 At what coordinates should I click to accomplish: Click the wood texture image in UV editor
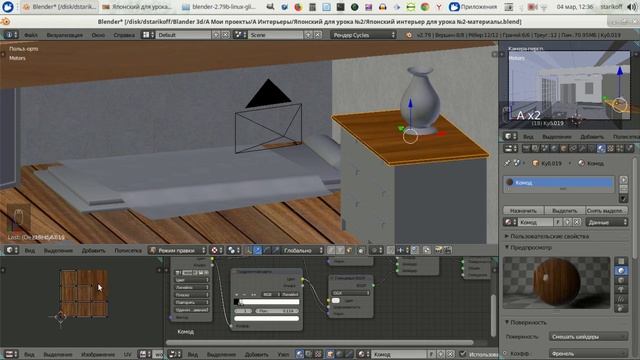click(x=84, y=293)
